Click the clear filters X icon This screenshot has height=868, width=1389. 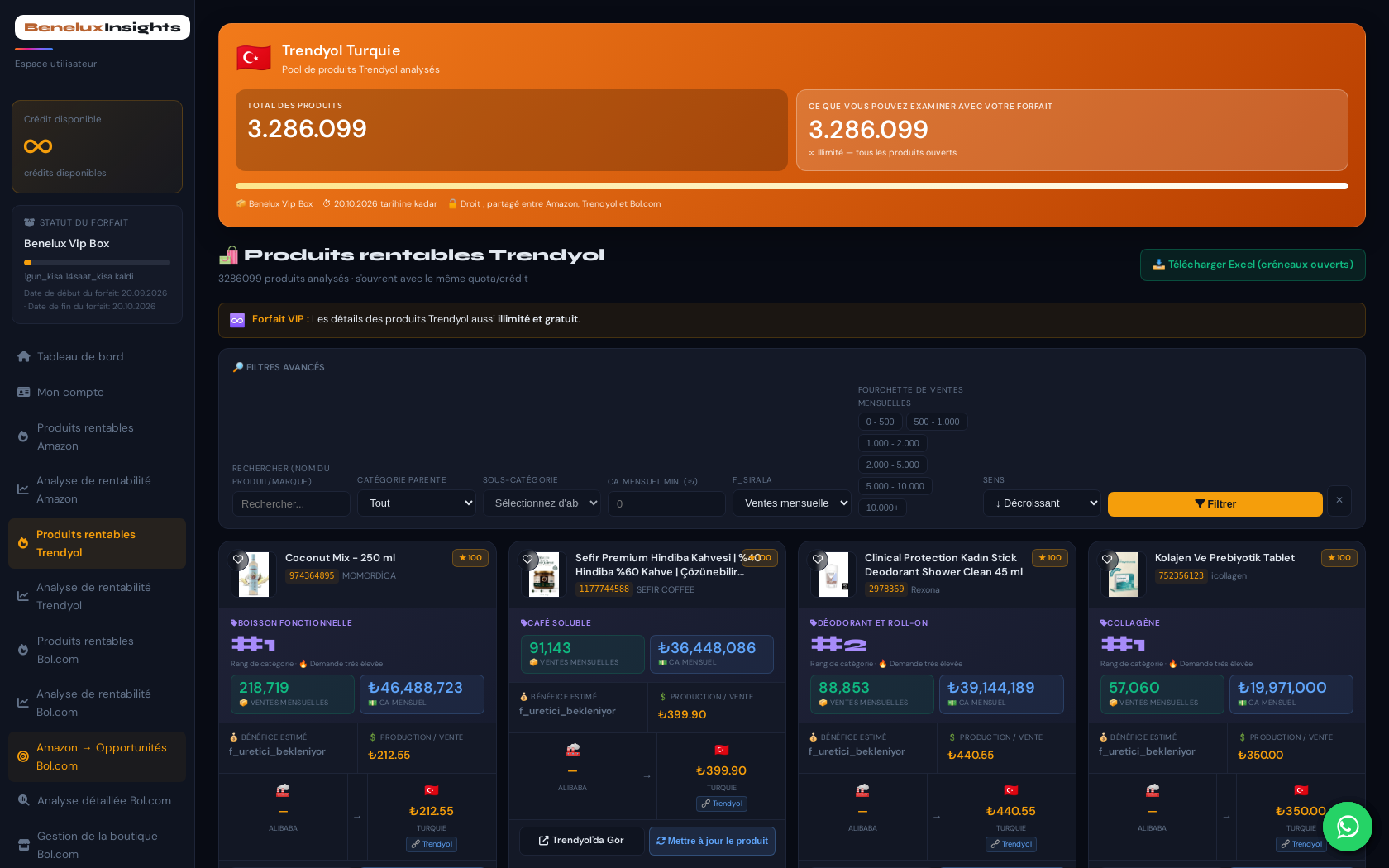1339,500
